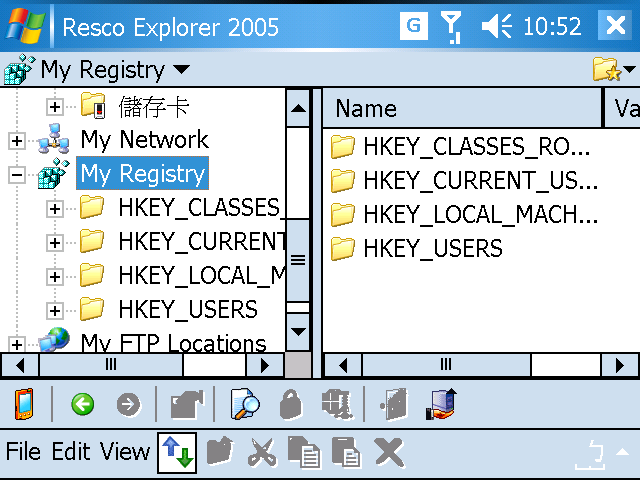The width and height of the screenshot is (640, 480).
Task: Click list pane scroll right arrow
Action: (620, 365)
